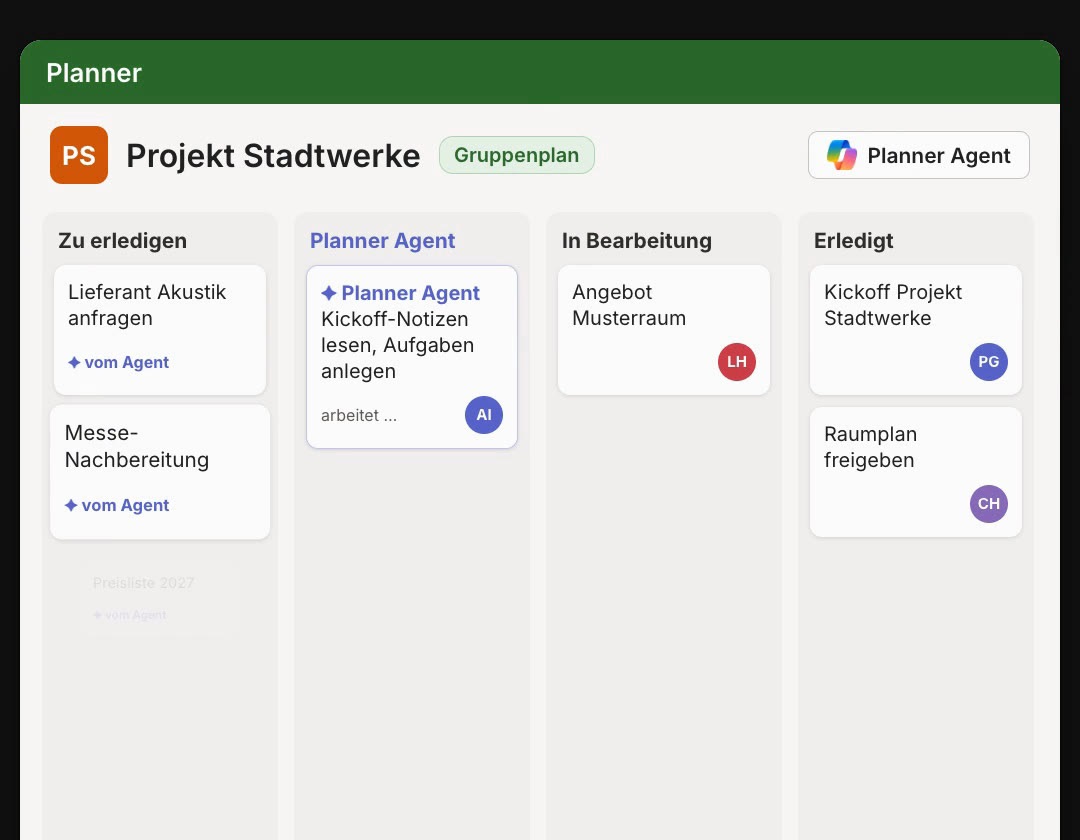Screen dimensions: 1080x840
Task: Click the Planner Agent column header
Action: pos(382,240)
